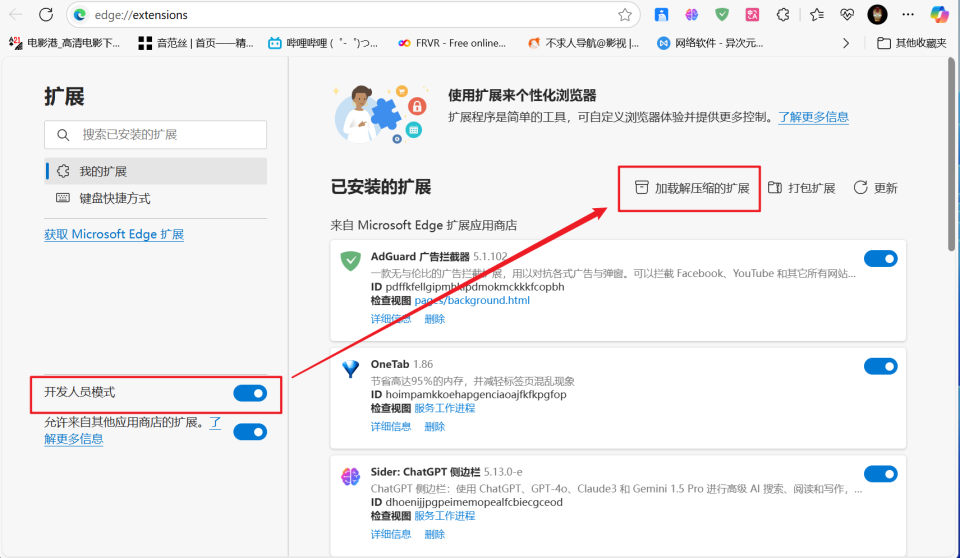Viewport: 960px width, 558px height.
Task: Click the page vertical scrollbar
Action: (x=951, y=154)
